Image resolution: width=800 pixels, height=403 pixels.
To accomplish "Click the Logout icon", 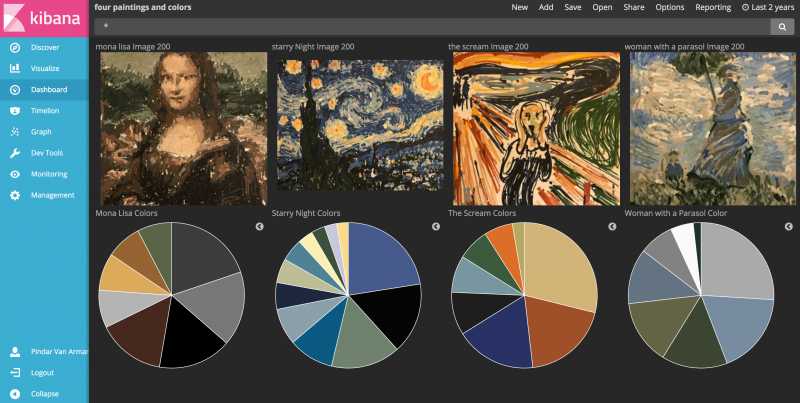I will [x=15, y=373].
